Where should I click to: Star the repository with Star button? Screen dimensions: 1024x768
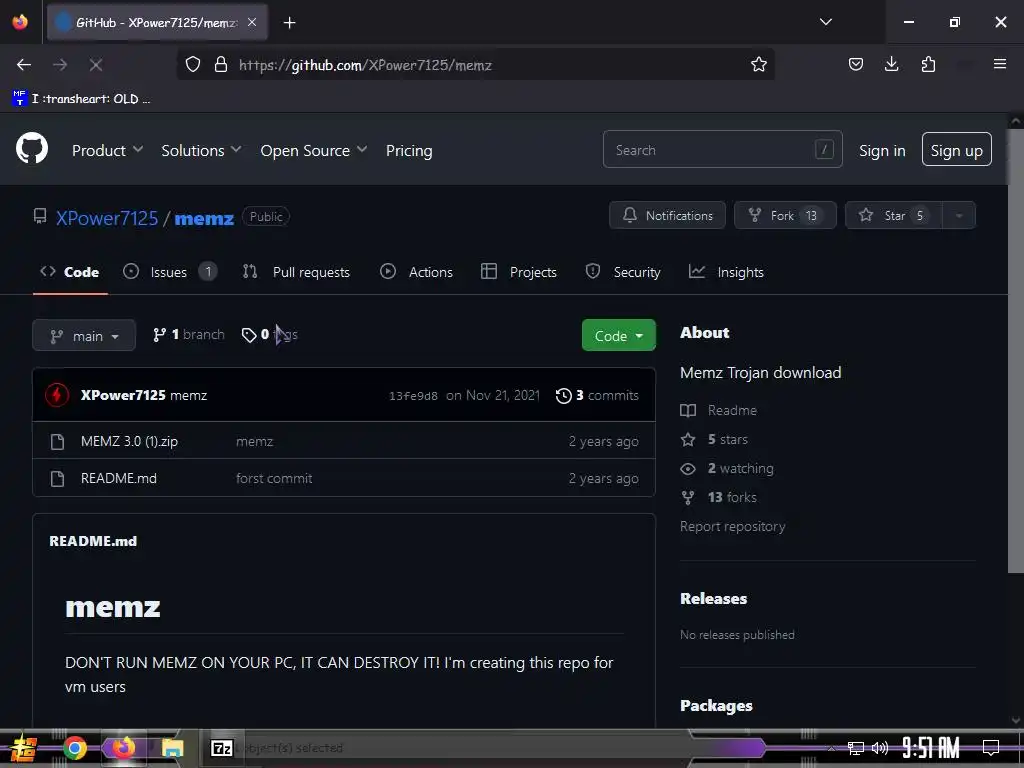(x=893, y=215)
